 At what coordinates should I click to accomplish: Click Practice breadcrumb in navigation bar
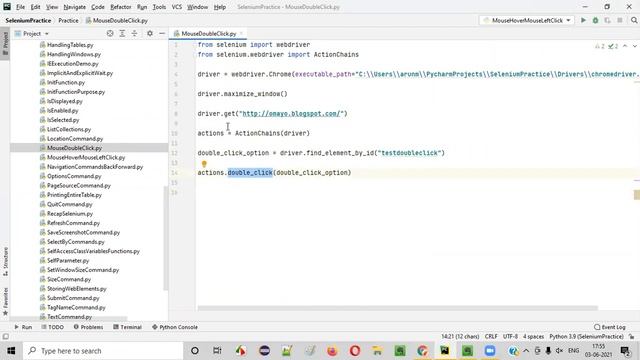[68, 20]
